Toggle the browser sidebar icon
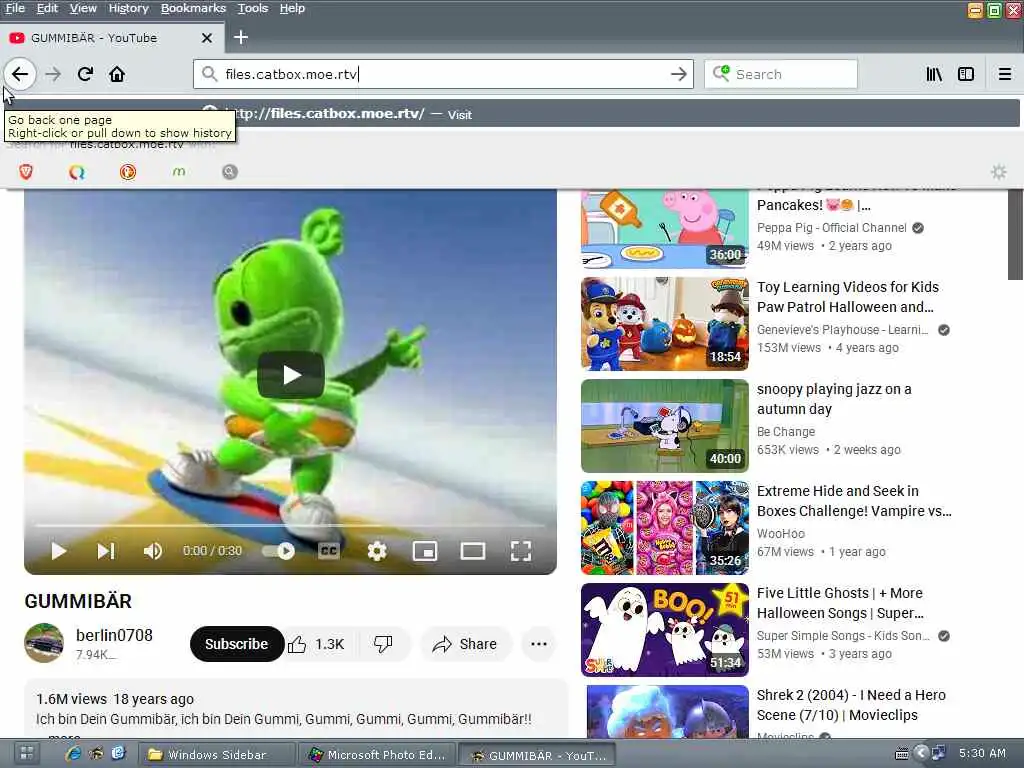This screenshot has width=1024, height=768. (966, 74)
